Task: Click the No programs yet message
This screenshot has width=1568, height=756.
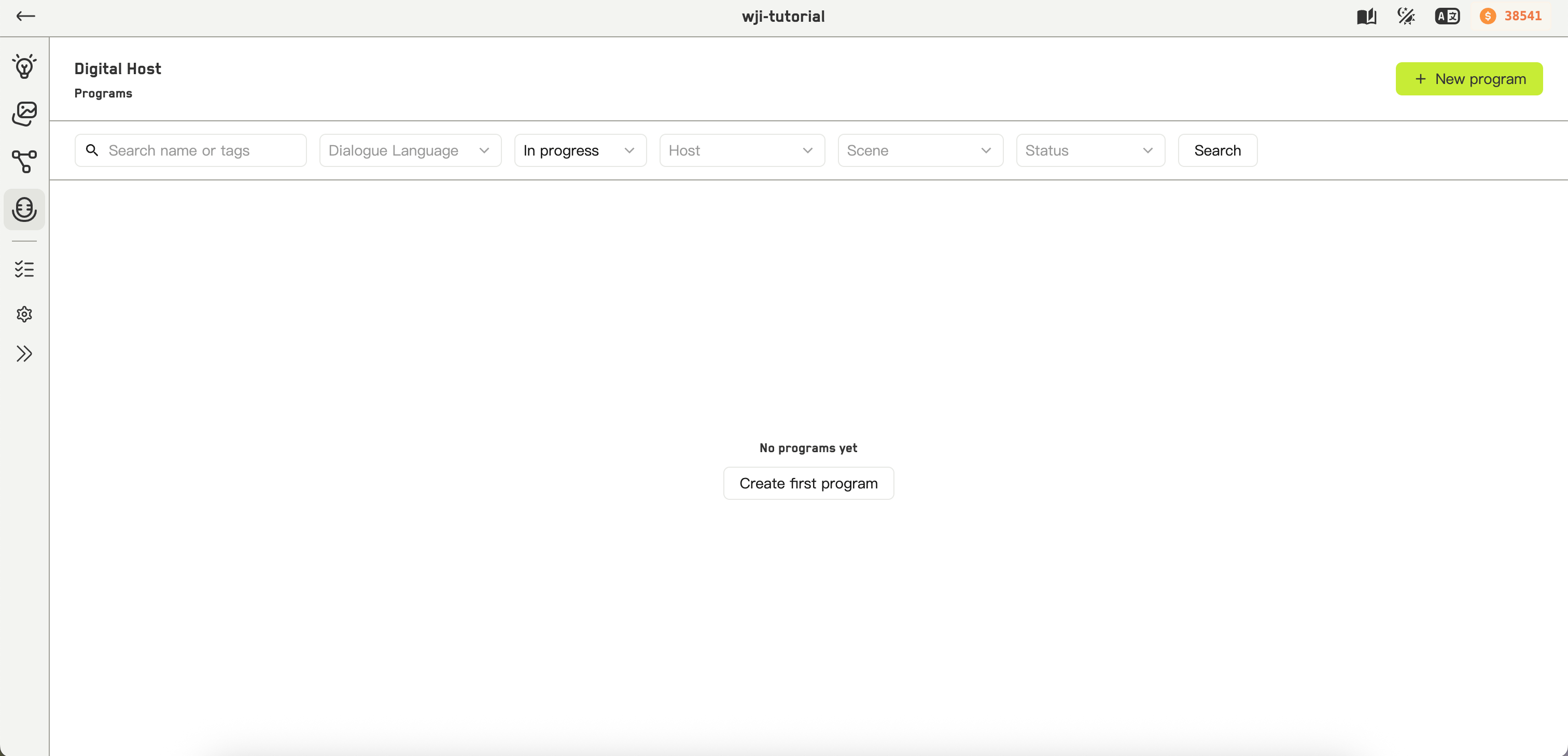Action: point(808,448)
